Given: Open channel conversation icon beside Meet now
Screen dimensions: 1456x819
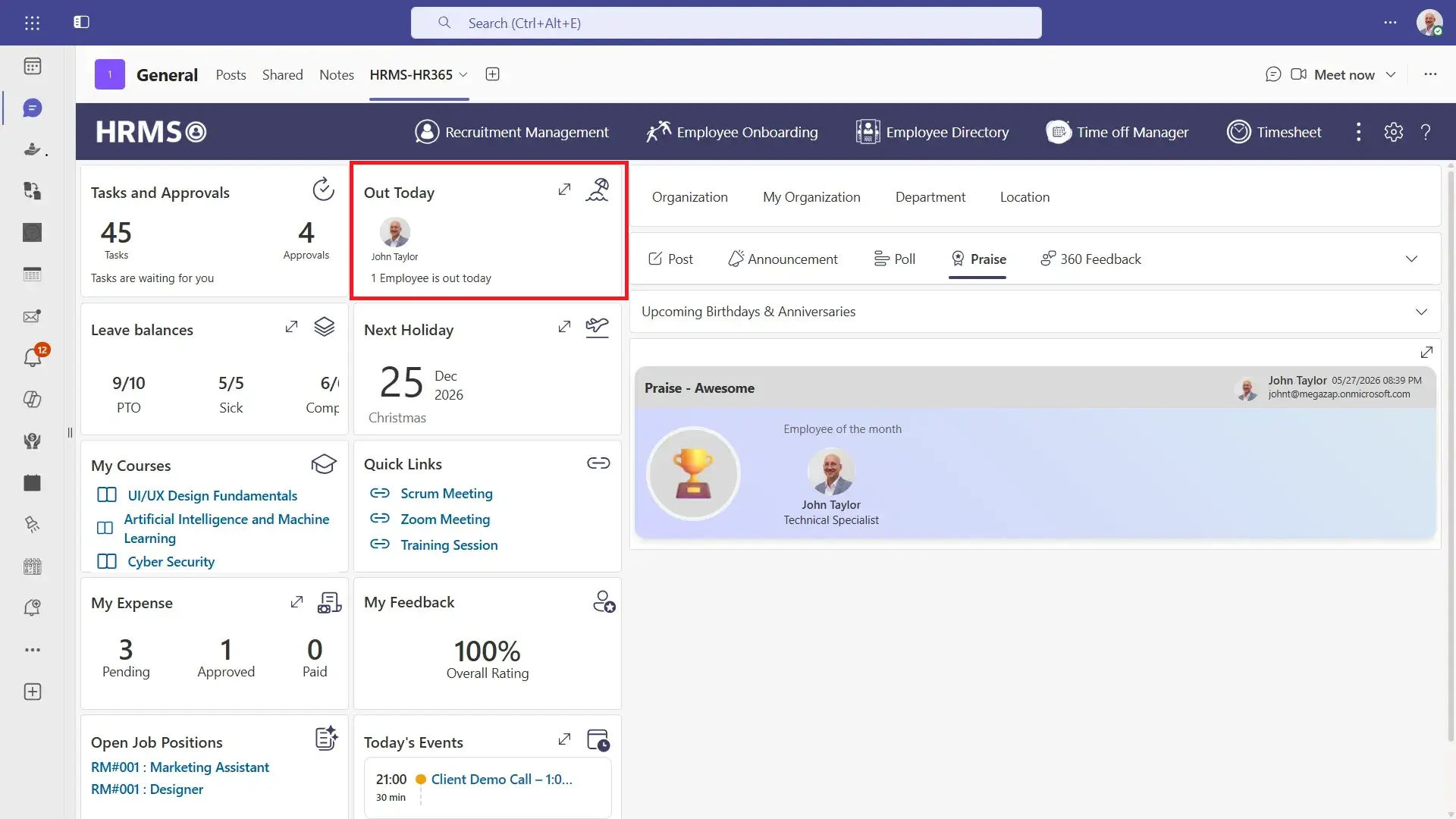Looking at the screenshot, I should pyautogui.click(x=1273, y=74).
